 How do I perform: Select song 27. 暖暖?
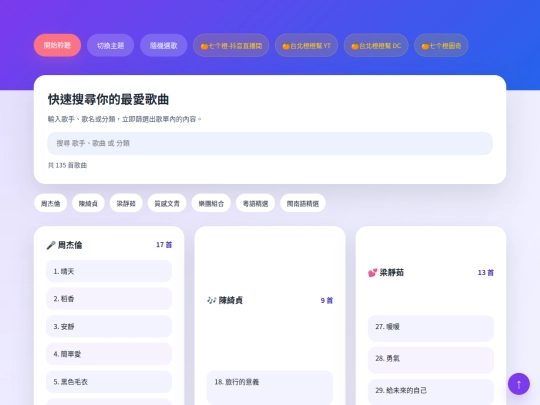coord(431,328)
